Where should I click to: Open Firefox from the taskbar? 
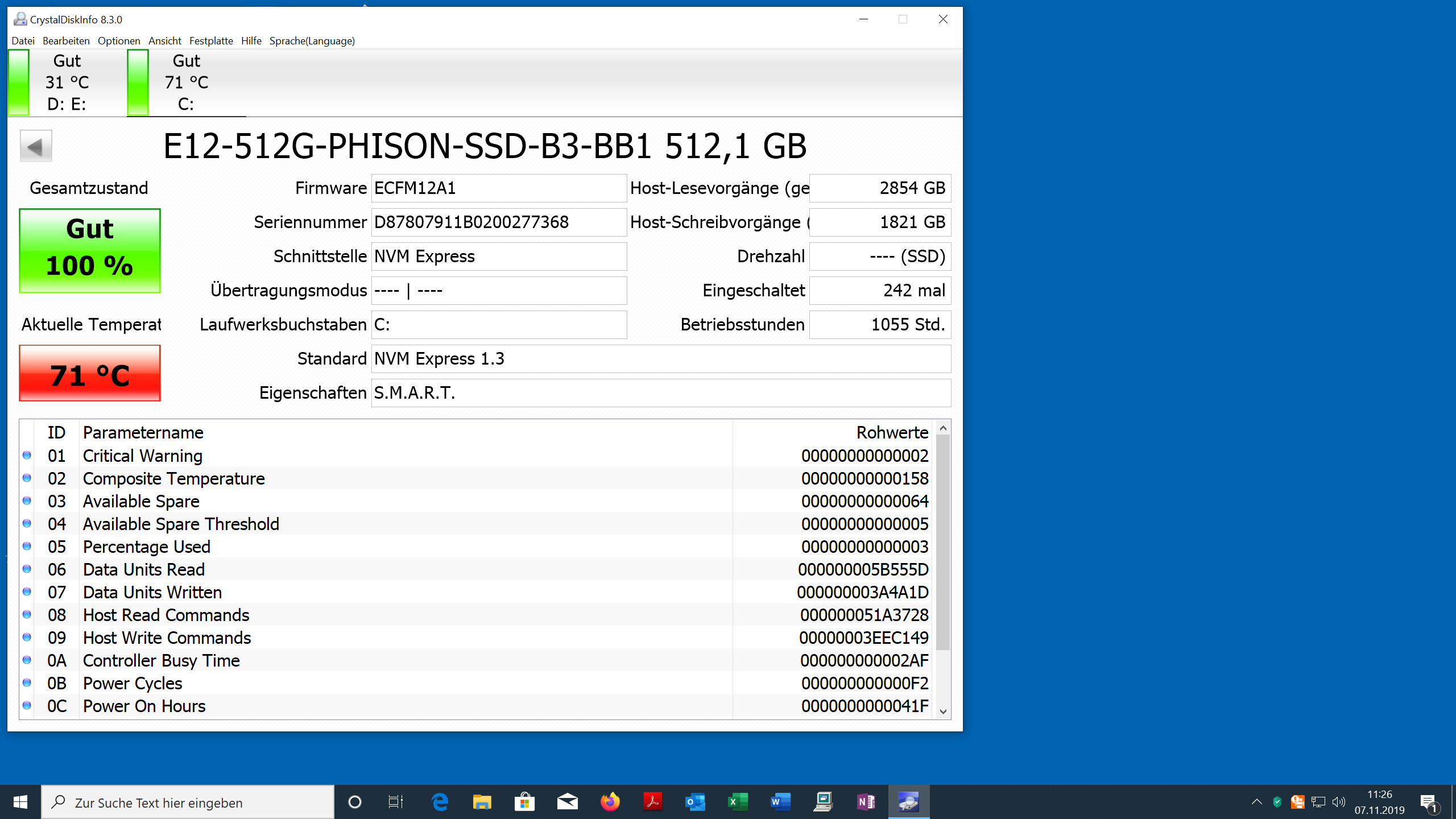tap(610, 802)
